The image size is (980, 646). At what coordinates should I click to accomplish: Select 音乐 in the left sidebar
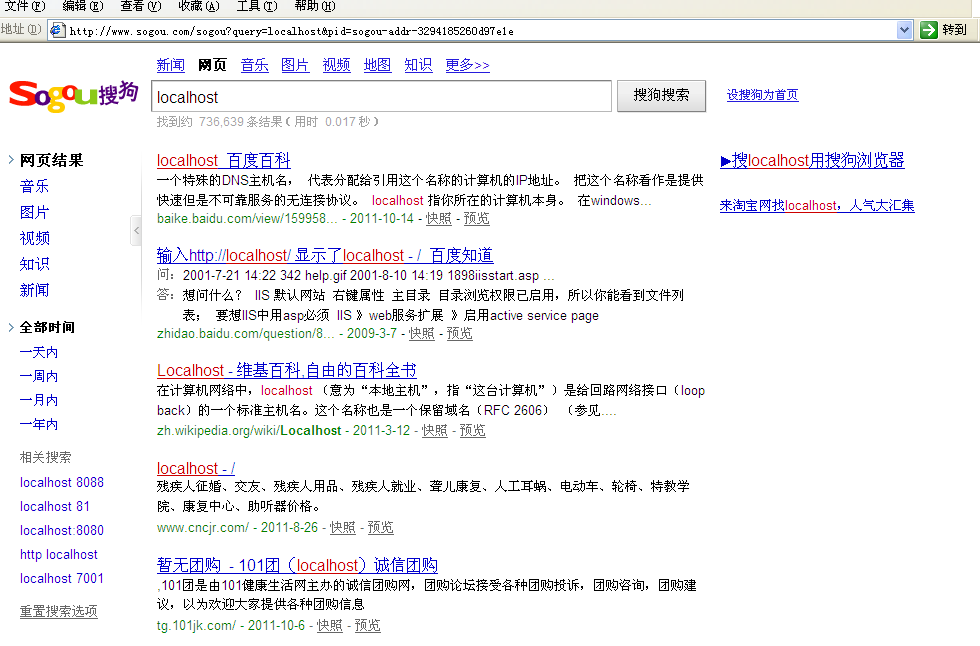pyautogui.click(x=34, y=186)
